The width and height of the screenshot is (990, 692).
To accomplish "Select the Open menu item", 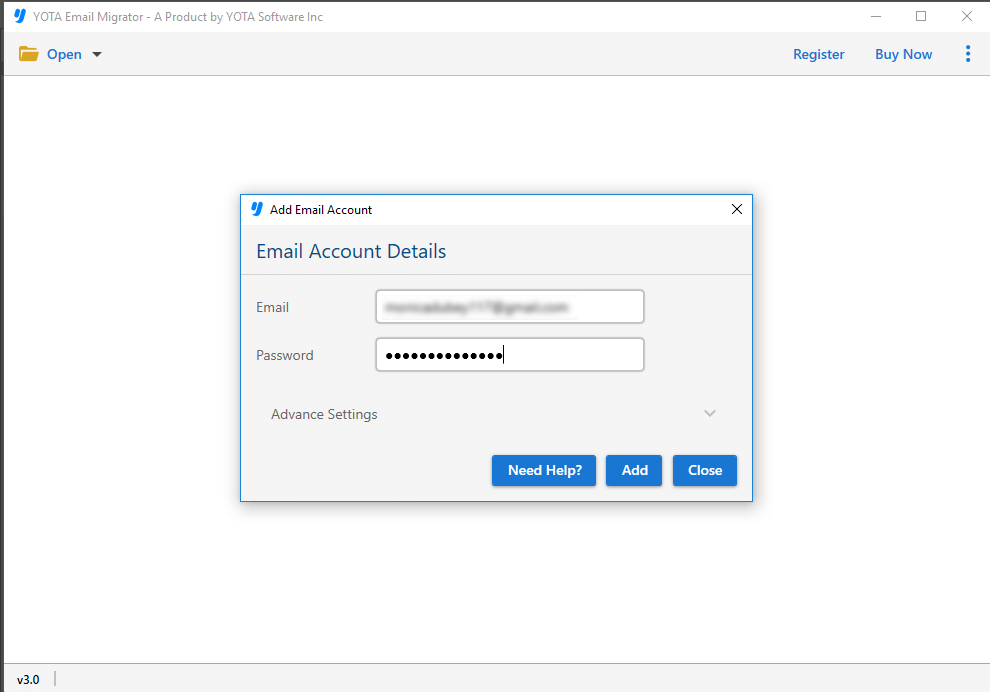I will (64, 54).
